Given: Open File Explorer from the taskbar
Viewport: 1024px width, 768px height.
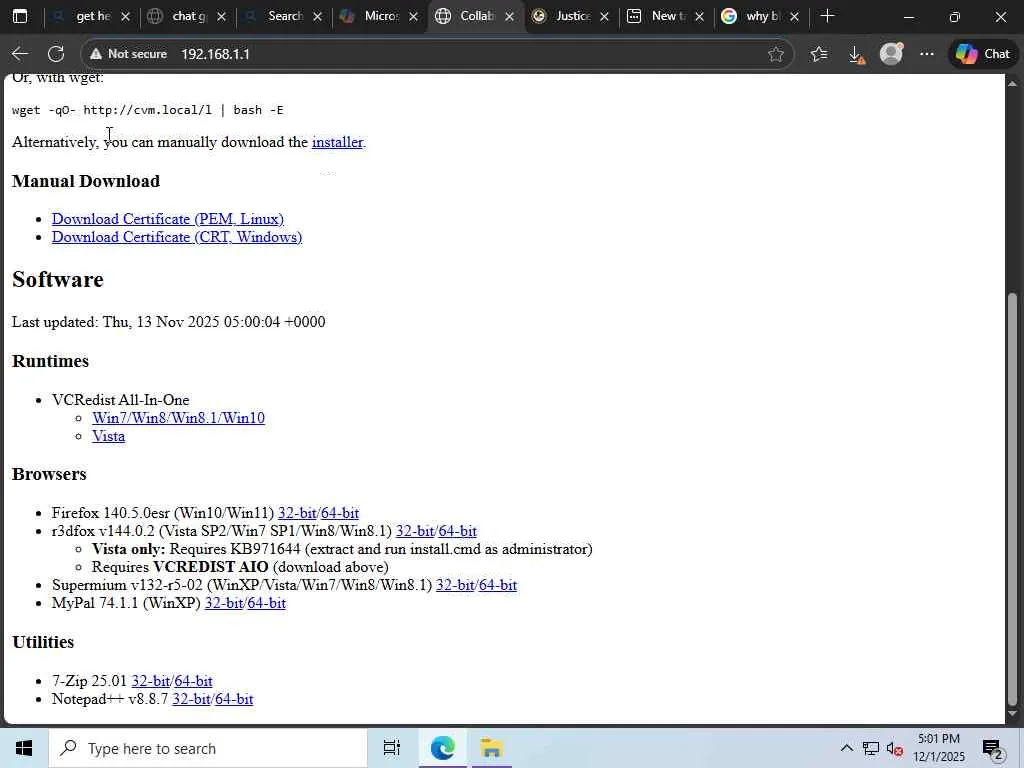Looking at the screenshot, I should click(490, 748).
